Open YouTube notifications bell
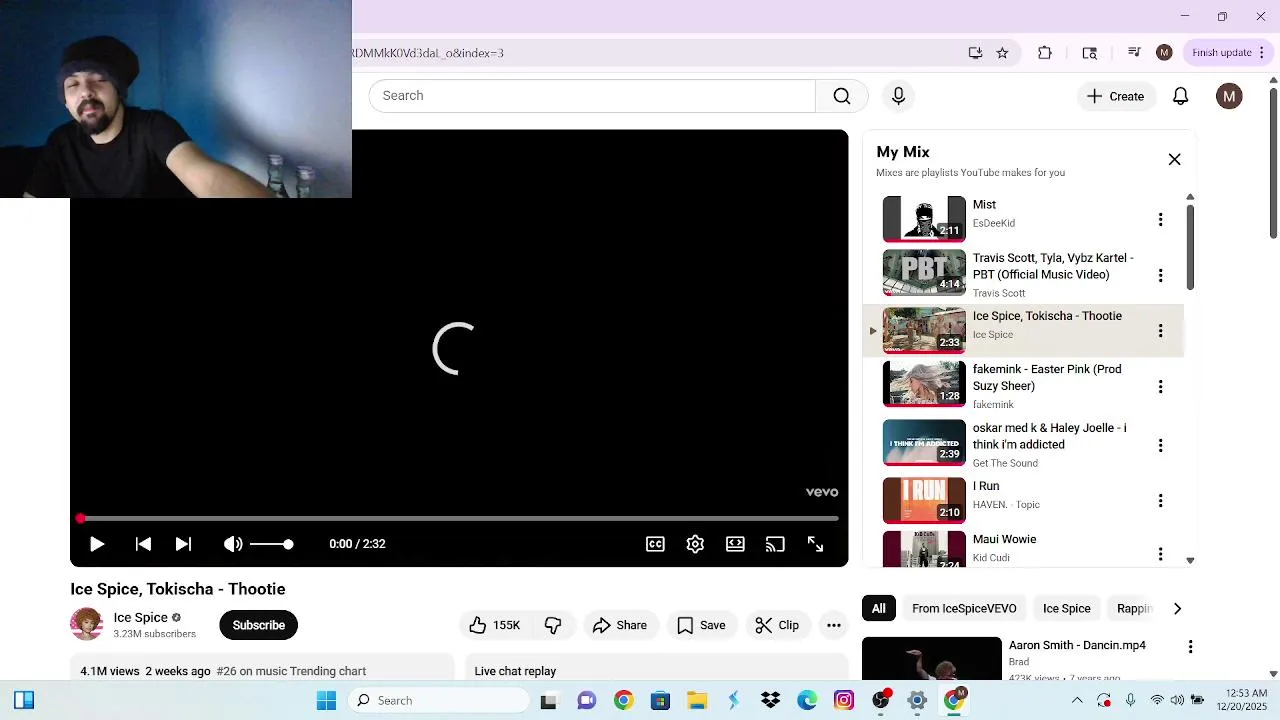This screenshot has width=1280, height=720. pyautogui.click(x=1181, y=96)
